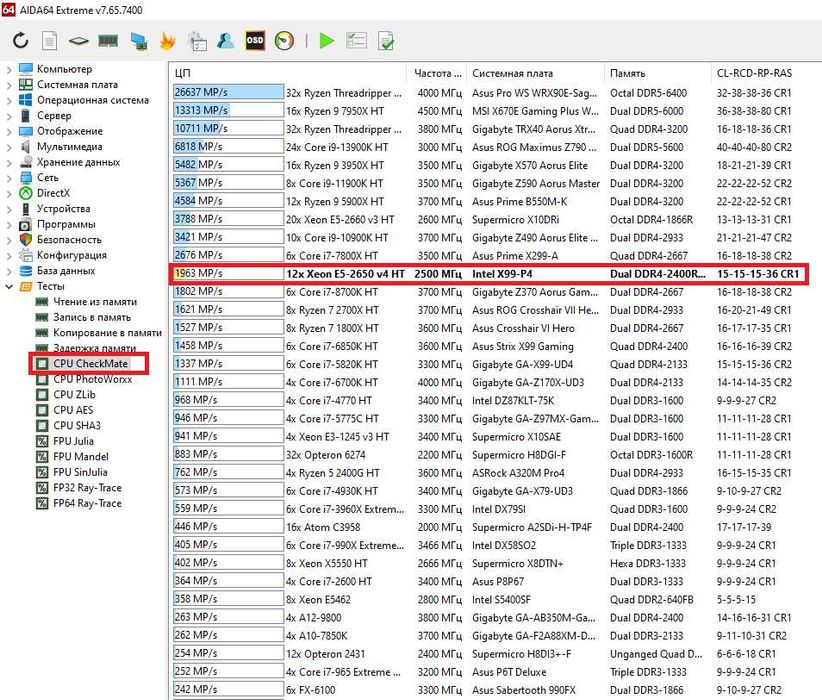The image size is (822, 700).
Task: Click the memory module toolbar icon
Action: click(108, 40)
